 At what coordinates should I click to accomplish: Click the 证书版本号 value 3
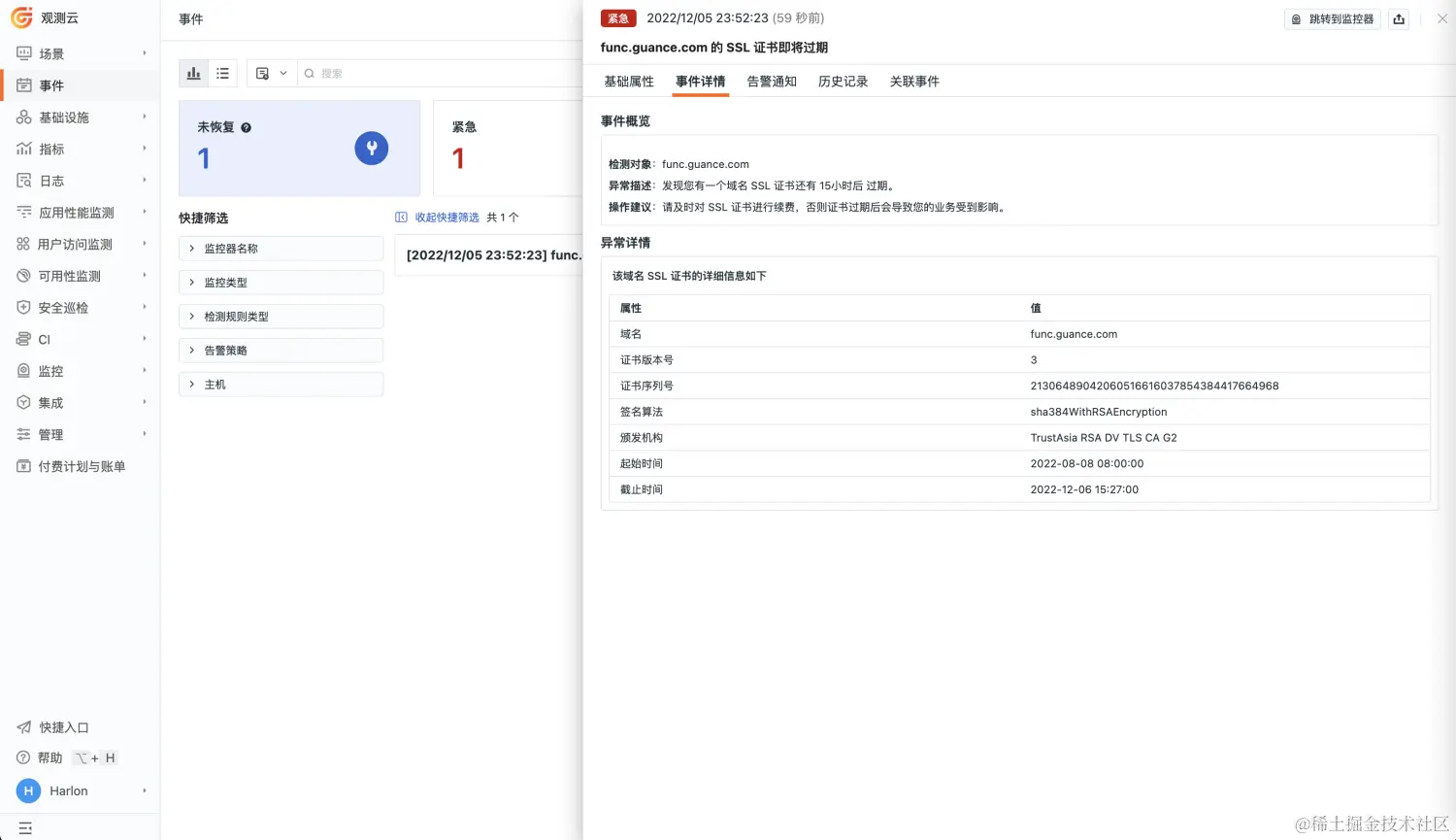[1034, 360]
